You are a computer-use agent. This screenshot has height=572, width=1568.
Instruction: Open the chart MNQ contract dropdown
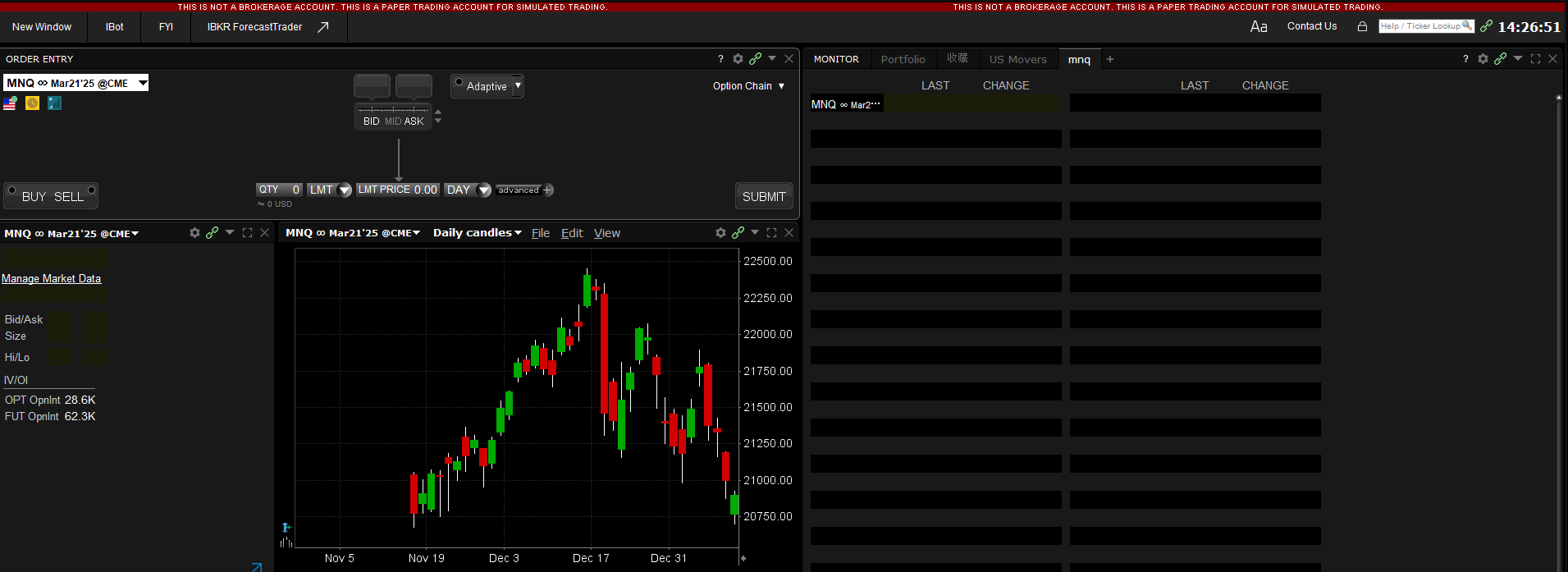click(x=353, y=233)
